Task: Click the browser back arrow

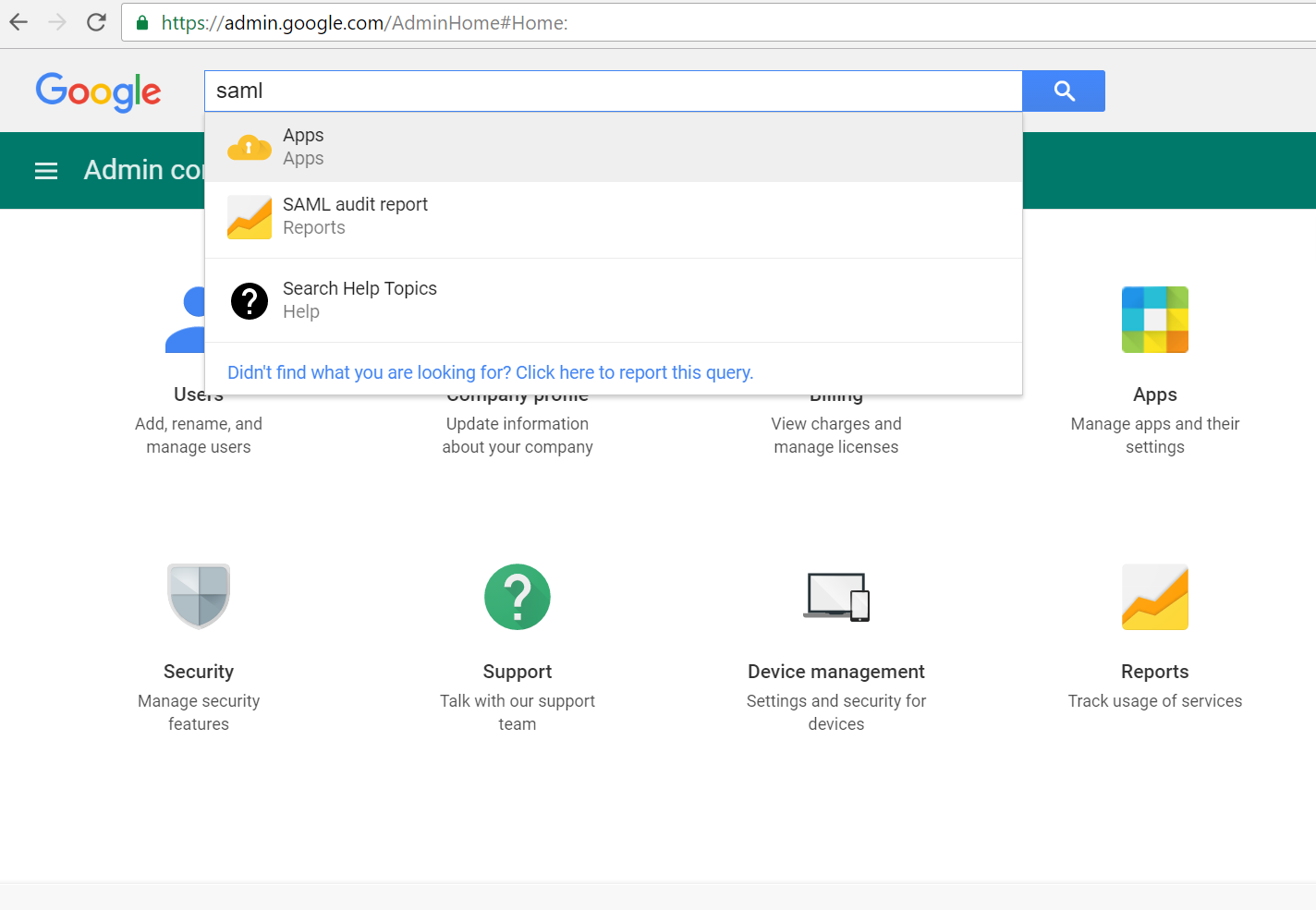Action: (18, 22)
